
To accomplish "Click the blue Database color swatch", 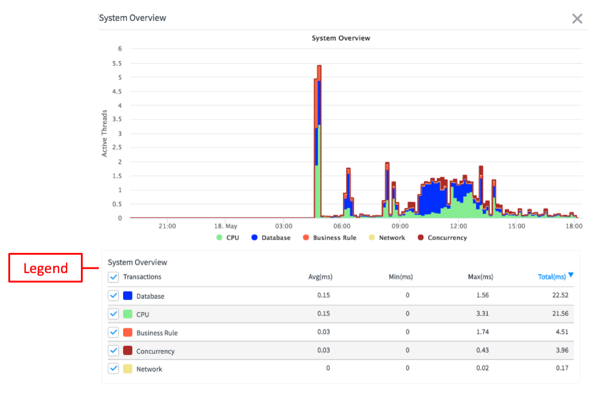I will tap(128, 296).
